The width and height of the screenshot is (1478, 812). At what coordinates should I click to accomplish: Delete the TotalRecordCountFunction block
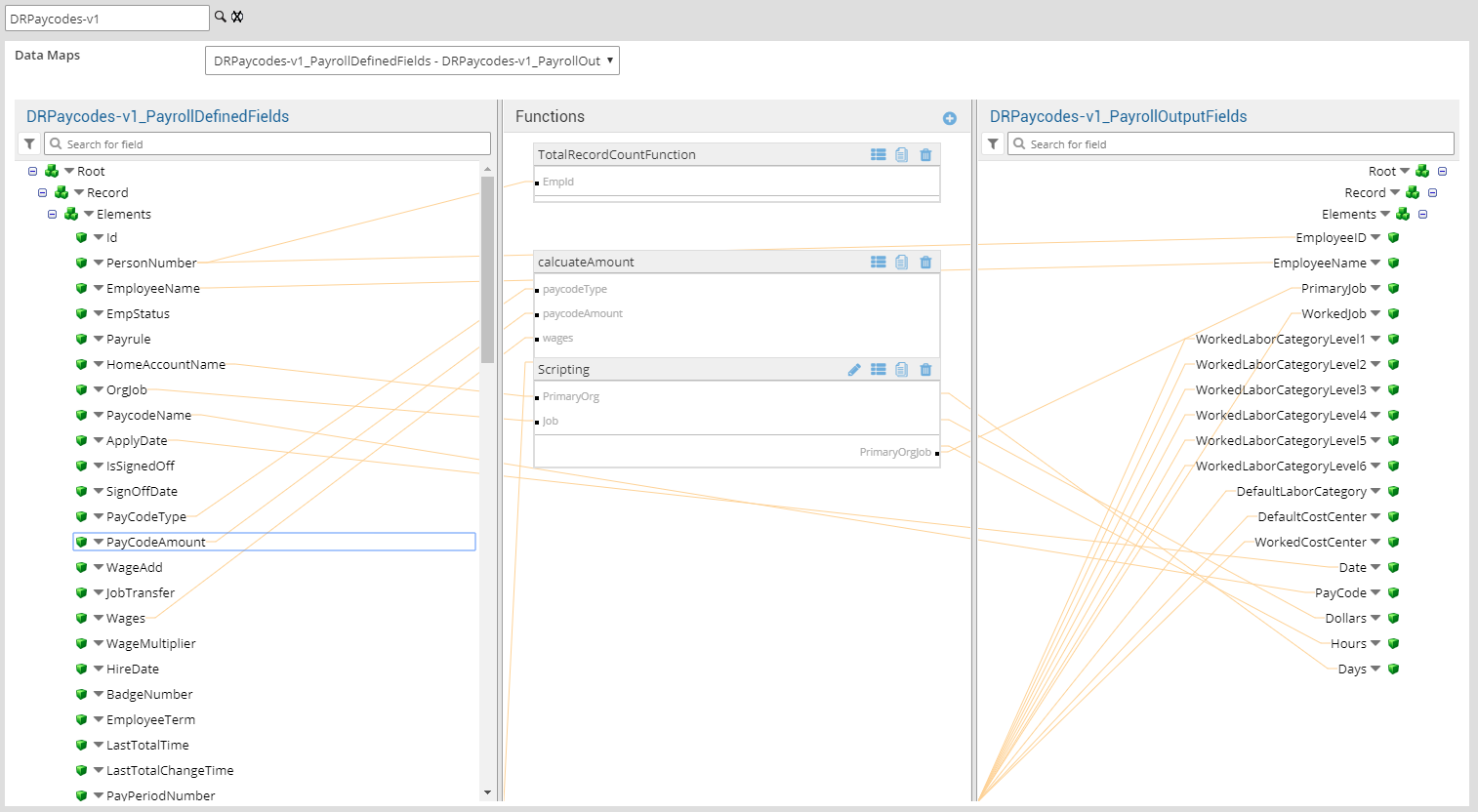tap(925, 154)
